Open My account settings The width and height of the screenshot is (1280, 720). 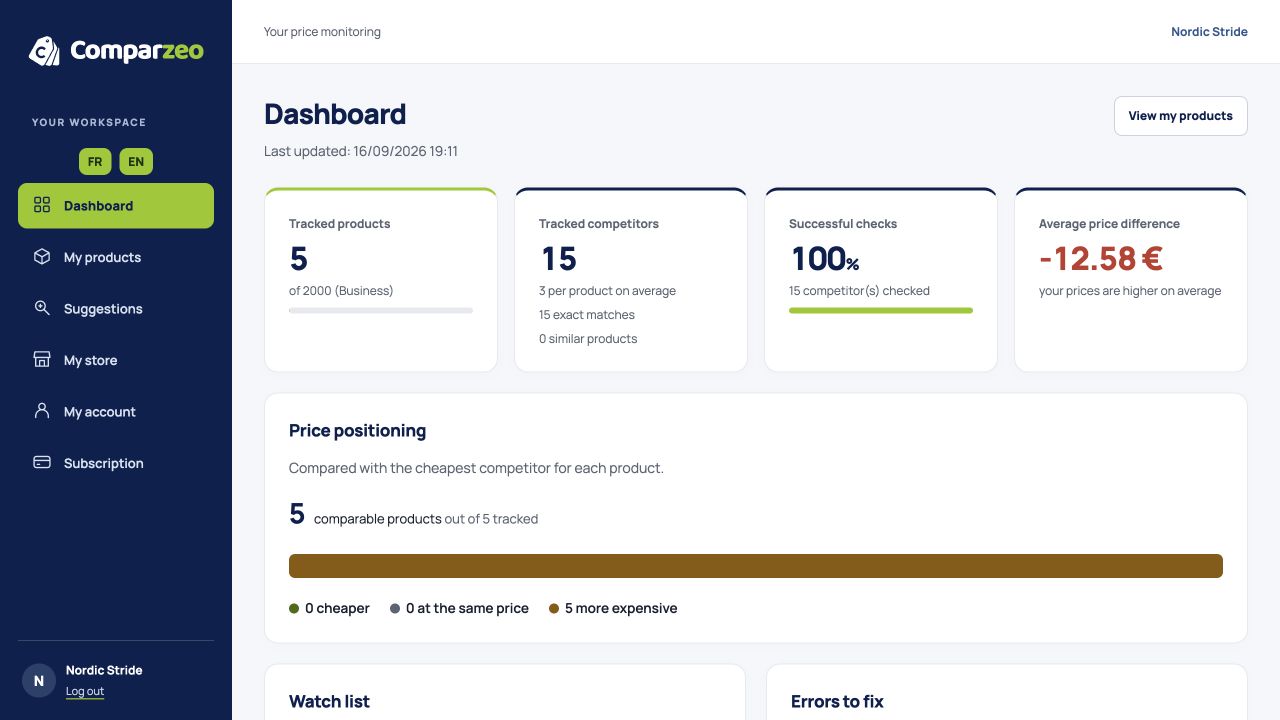[x=116, y=412]
